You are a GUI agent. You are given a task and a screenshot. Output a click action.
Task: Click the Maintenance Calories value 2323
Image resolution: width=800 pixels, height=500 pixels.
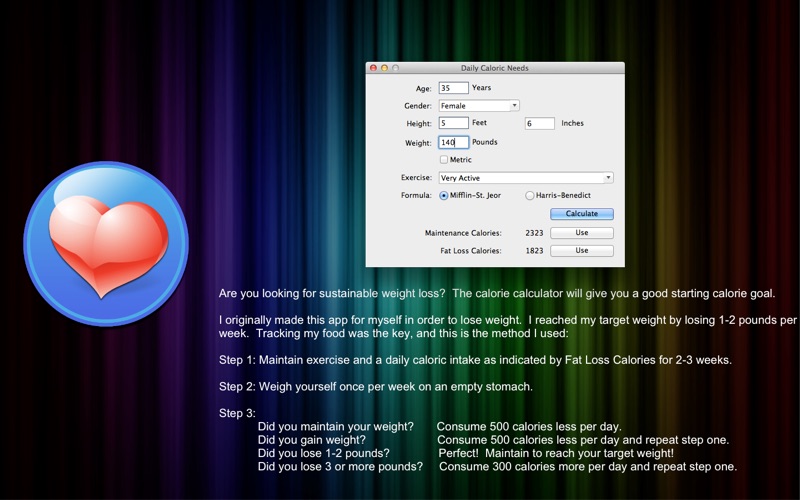534,233
